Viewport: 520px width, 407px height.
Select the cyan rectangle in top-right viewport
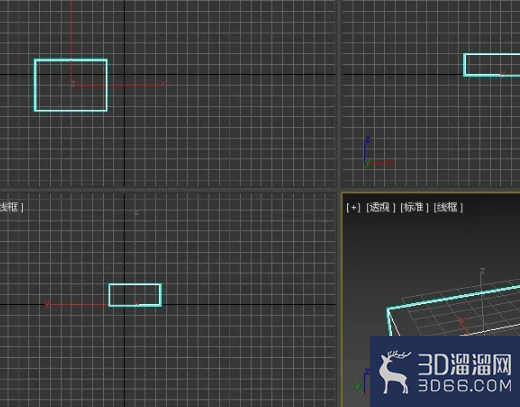coord(491,65)
